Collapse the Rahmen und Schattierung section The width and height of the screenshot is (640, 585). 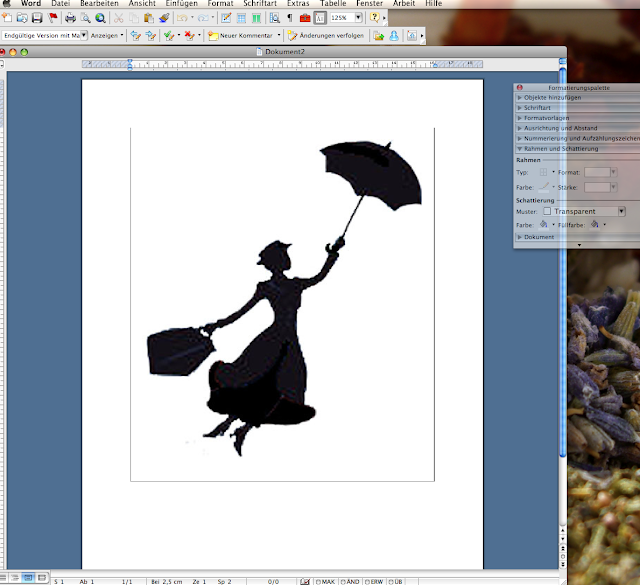tap(577, 149)
